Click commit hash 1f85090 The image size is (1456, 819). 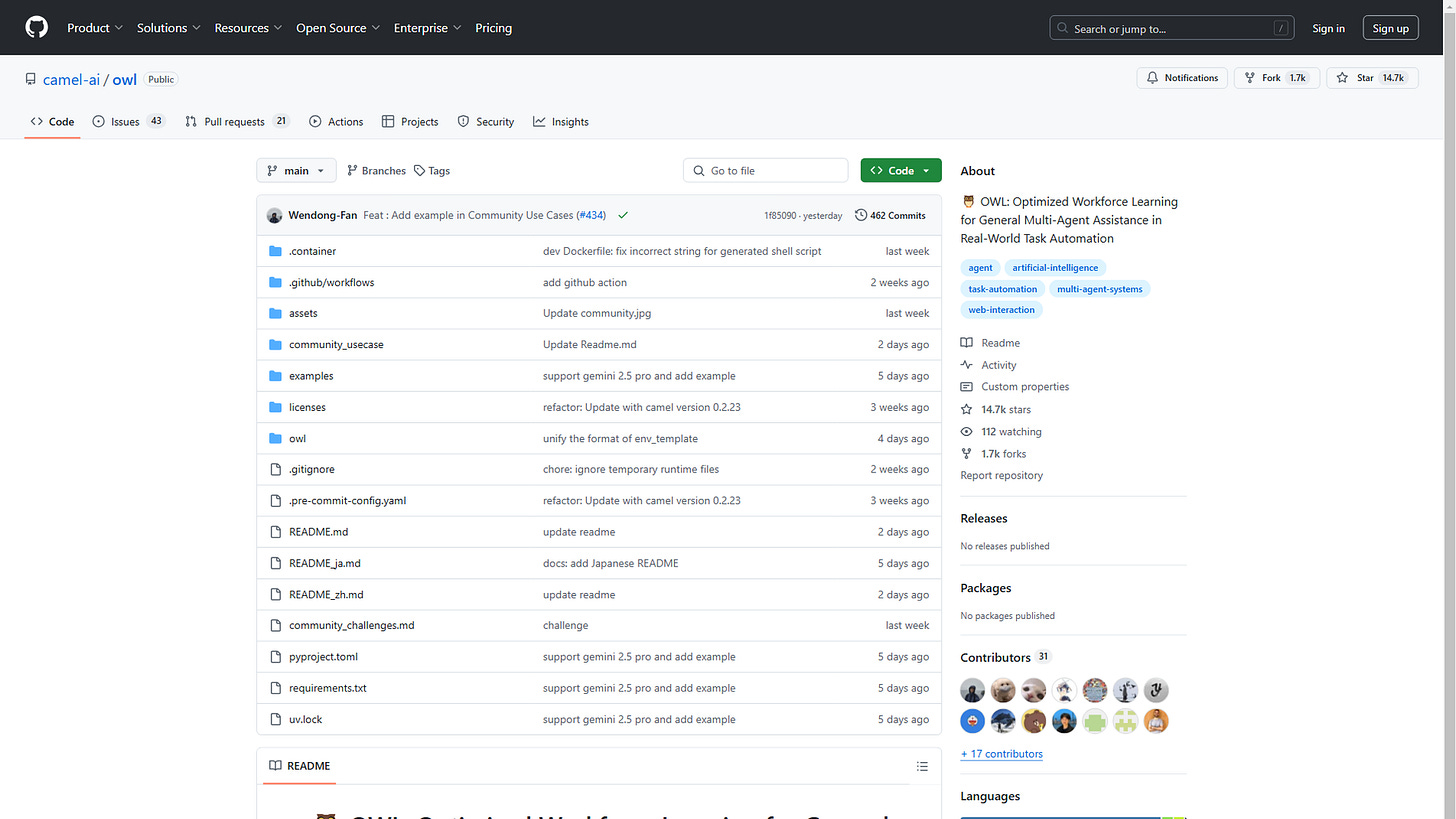tap(781, 215)
